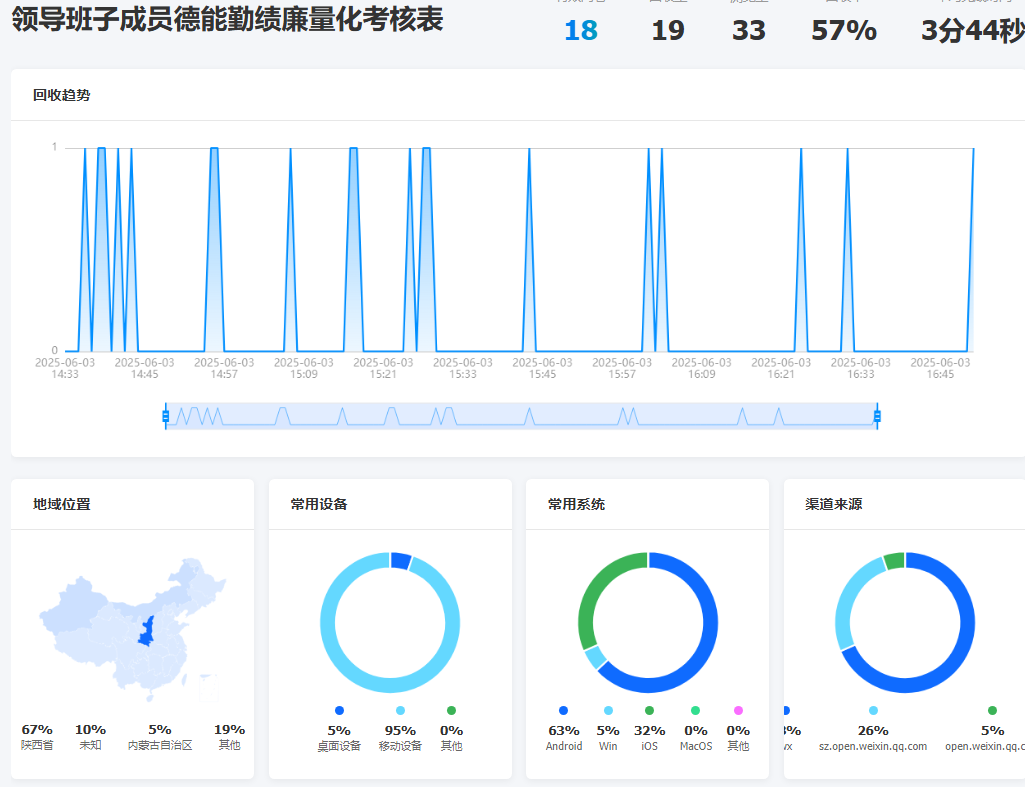The height and width of the screenshot is (787, 1025).
Task: Toggle the 移动设备 legend dot
Action: [401, 711]
